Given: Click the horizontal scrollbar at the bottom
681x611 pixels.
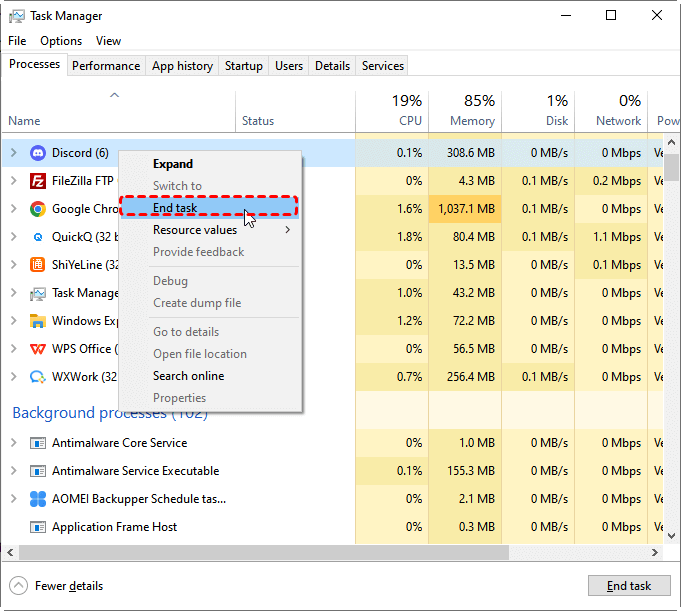Looking at the screenshot, I should coord(300,552).
